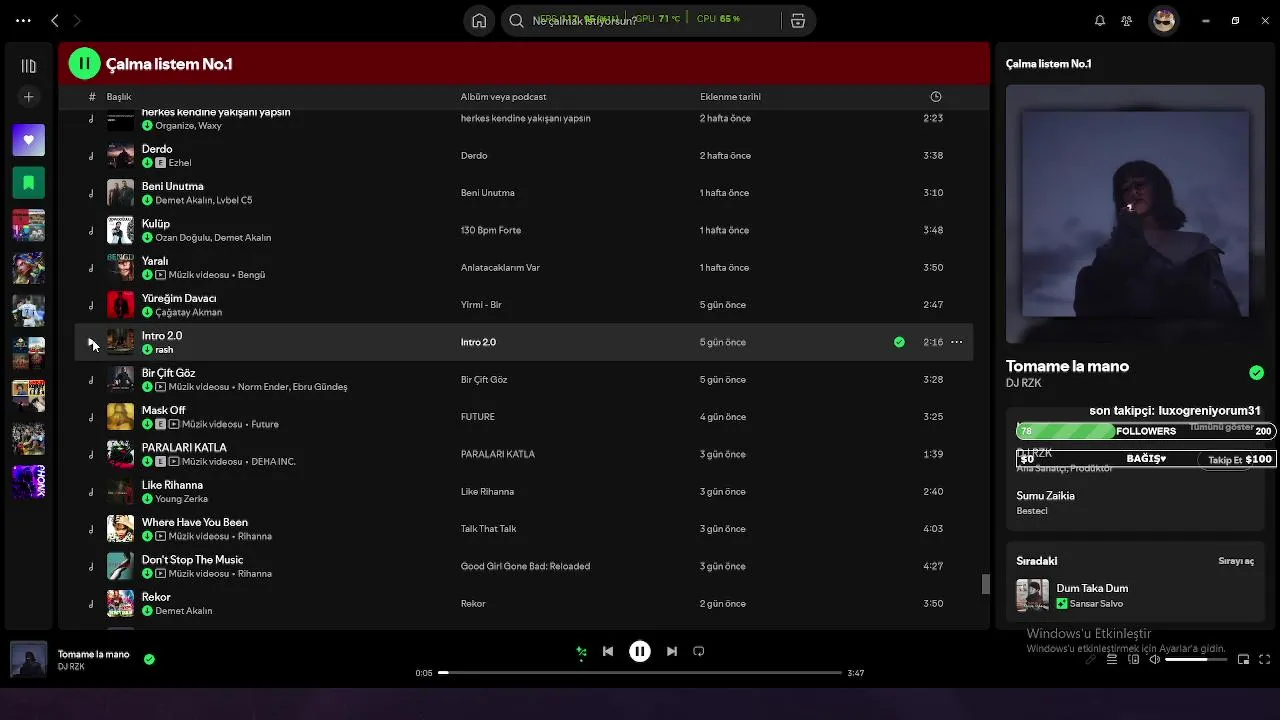Click now playing thumbnail in bottom bar
This screenshot has height=720, width=1280.
28,660
